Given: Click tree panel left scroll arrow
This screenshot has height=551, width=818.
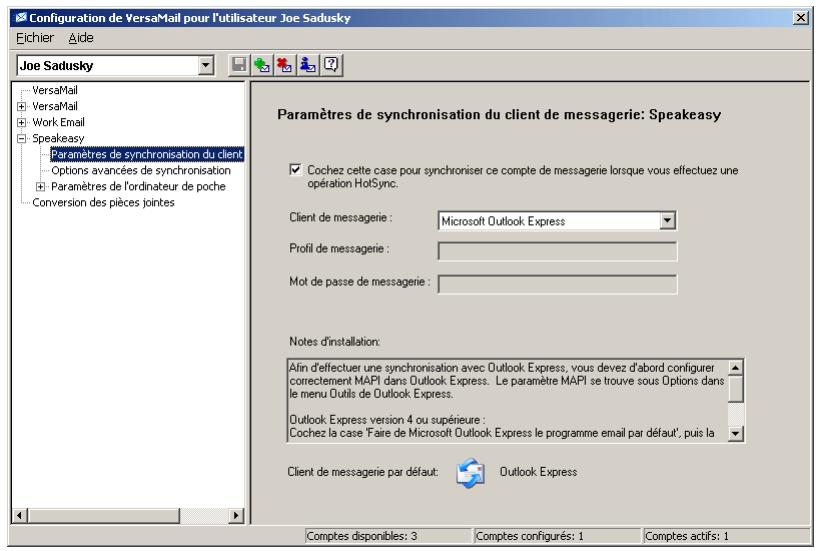Looking at the screenshot, I should tap(20, 516).
